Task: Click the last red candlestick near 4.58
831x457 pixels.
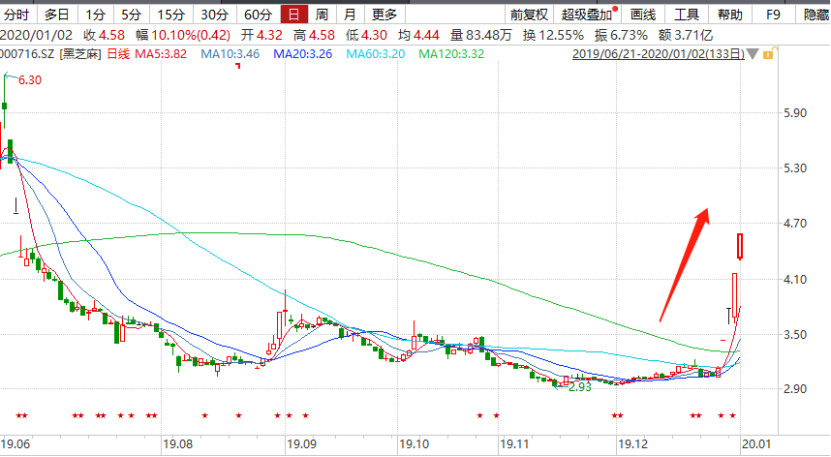Action: pyautogui.click(x=740, y=247)
